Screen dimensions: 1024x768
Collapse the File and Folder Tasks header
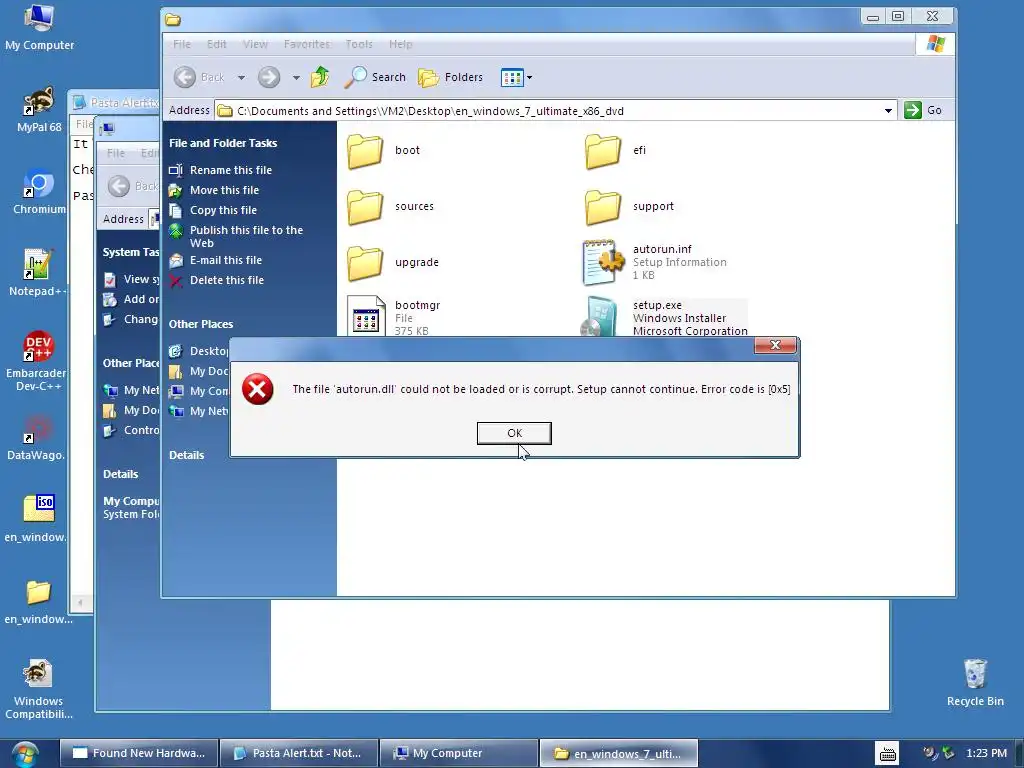pos(223,143)
